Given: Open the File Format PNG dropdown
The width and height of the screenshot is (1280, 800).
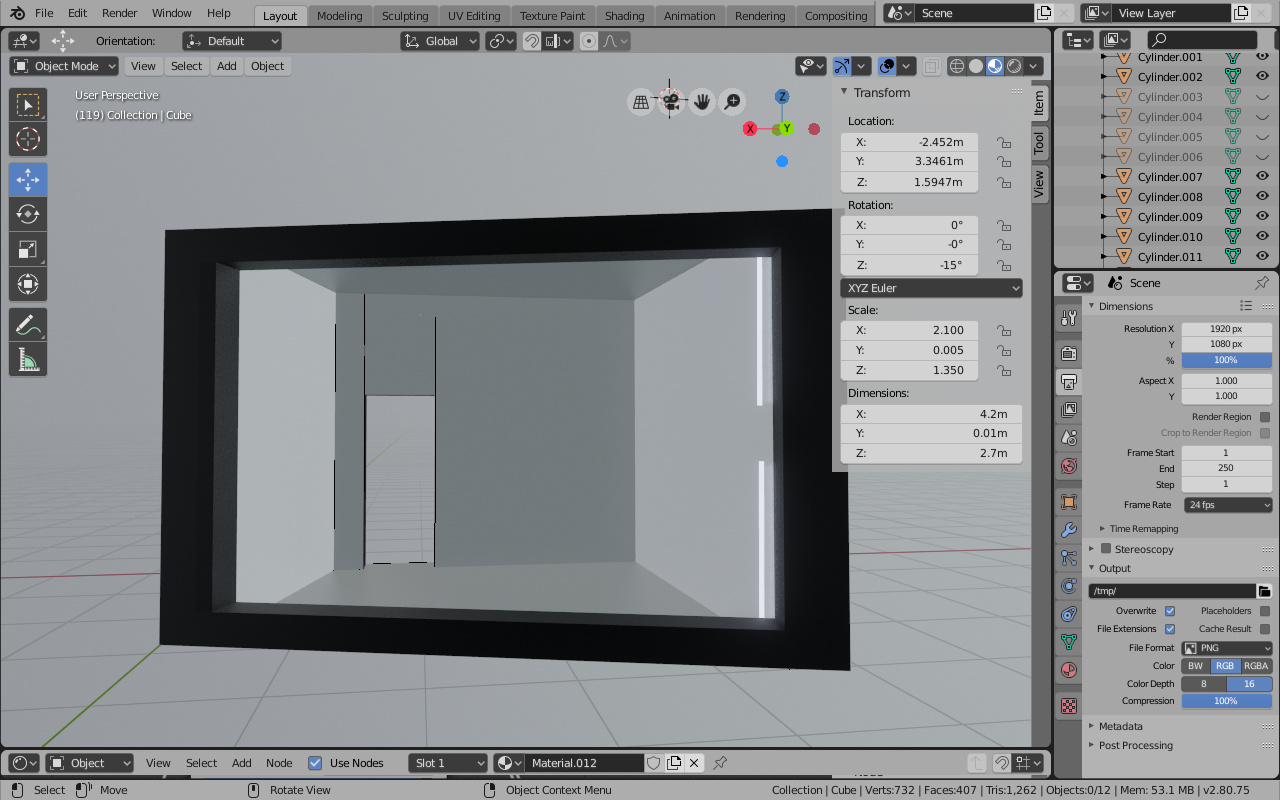Looking at the screenshot, I should coord(1228,648).
